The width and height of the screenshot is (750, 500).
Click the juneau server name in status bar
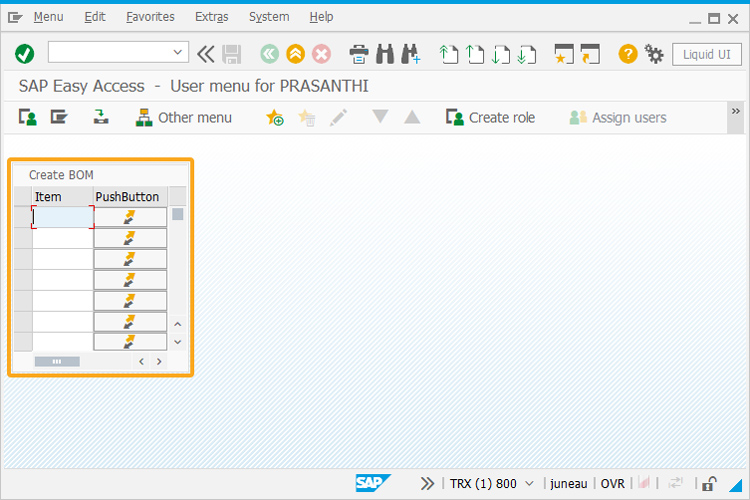tap(569, 484)
